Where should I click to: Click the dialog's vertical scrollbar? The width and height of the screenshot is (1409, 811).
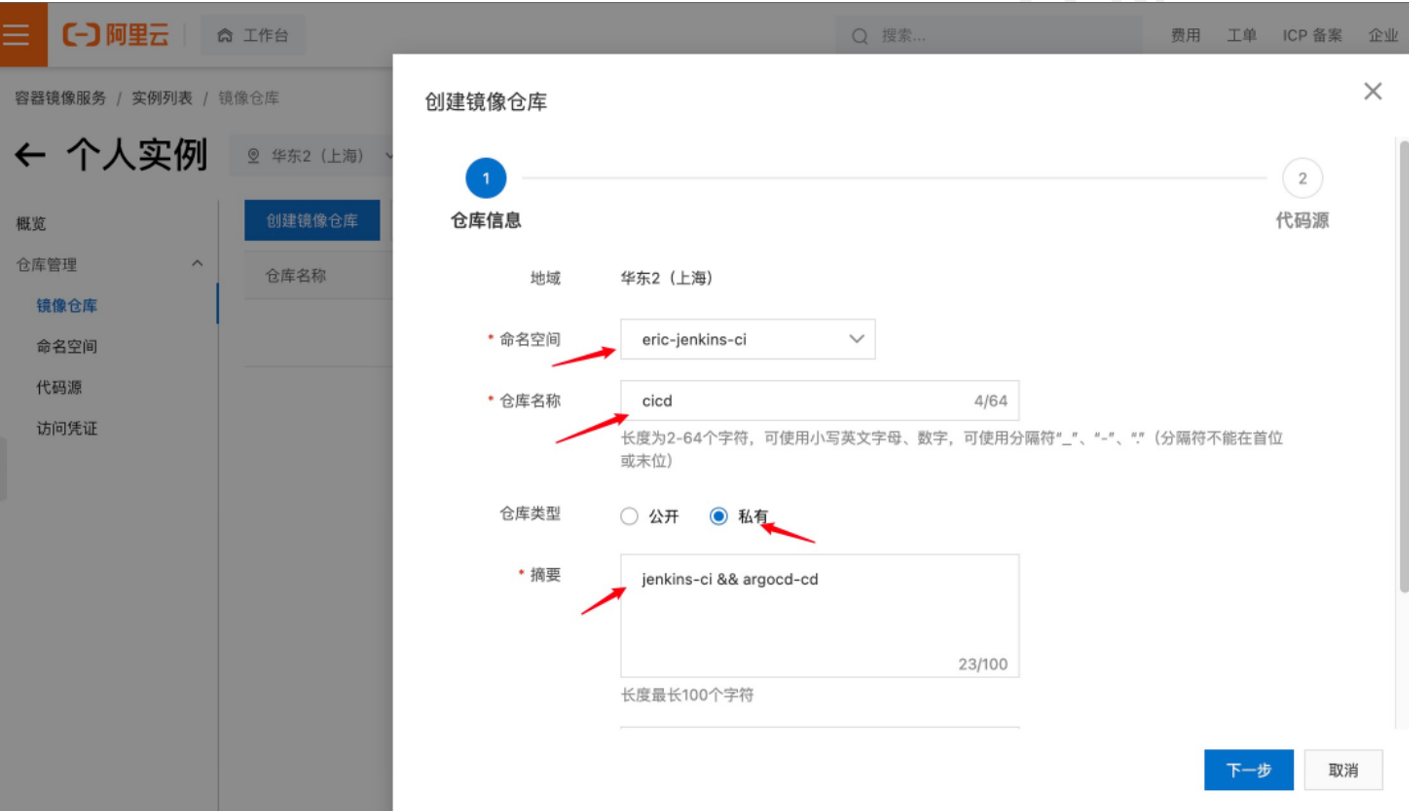coord(1402,360)
